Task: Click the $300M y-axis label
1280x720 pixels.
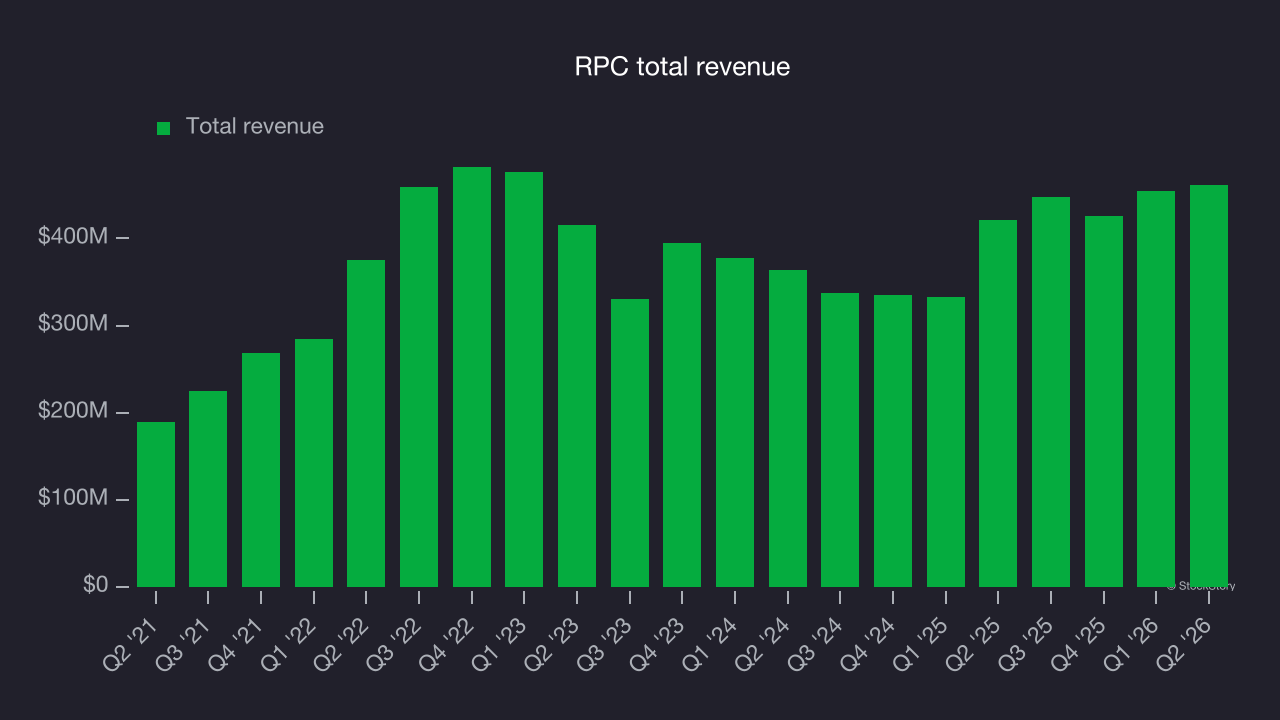Action: pos(73,324)
